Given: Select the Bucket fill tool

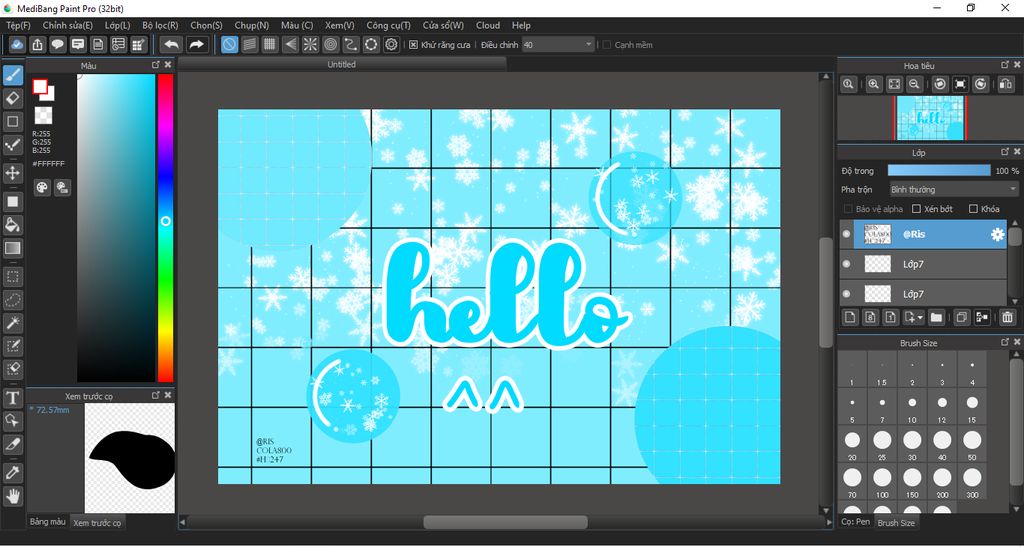Looking at the screenshot, I should point(12,225).
